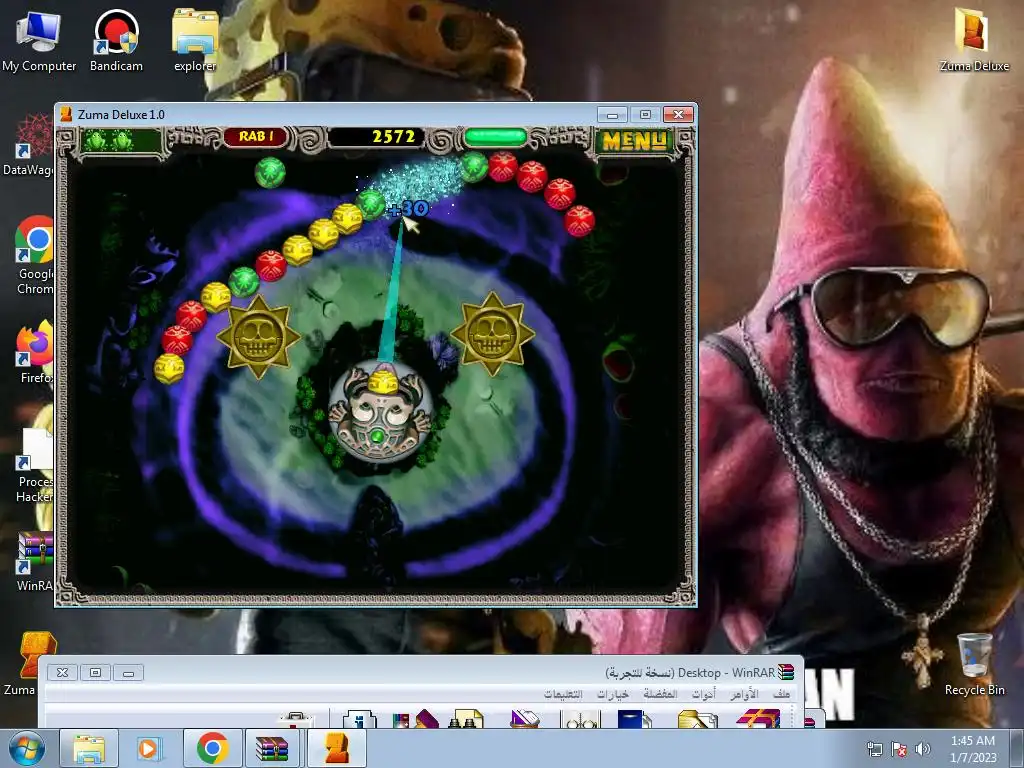Open Windows Media Player from the taskbar

150,748
